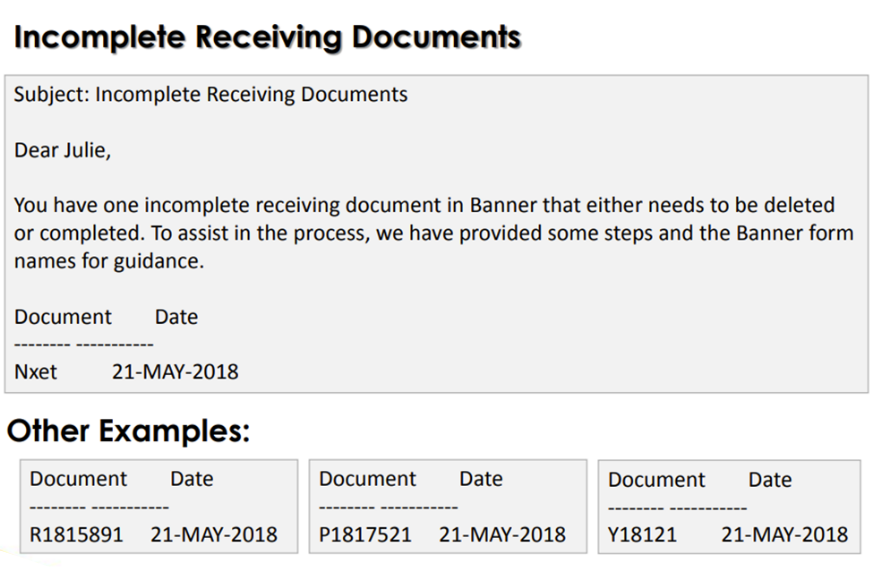Click Date header in second example box

coord(481,479)
